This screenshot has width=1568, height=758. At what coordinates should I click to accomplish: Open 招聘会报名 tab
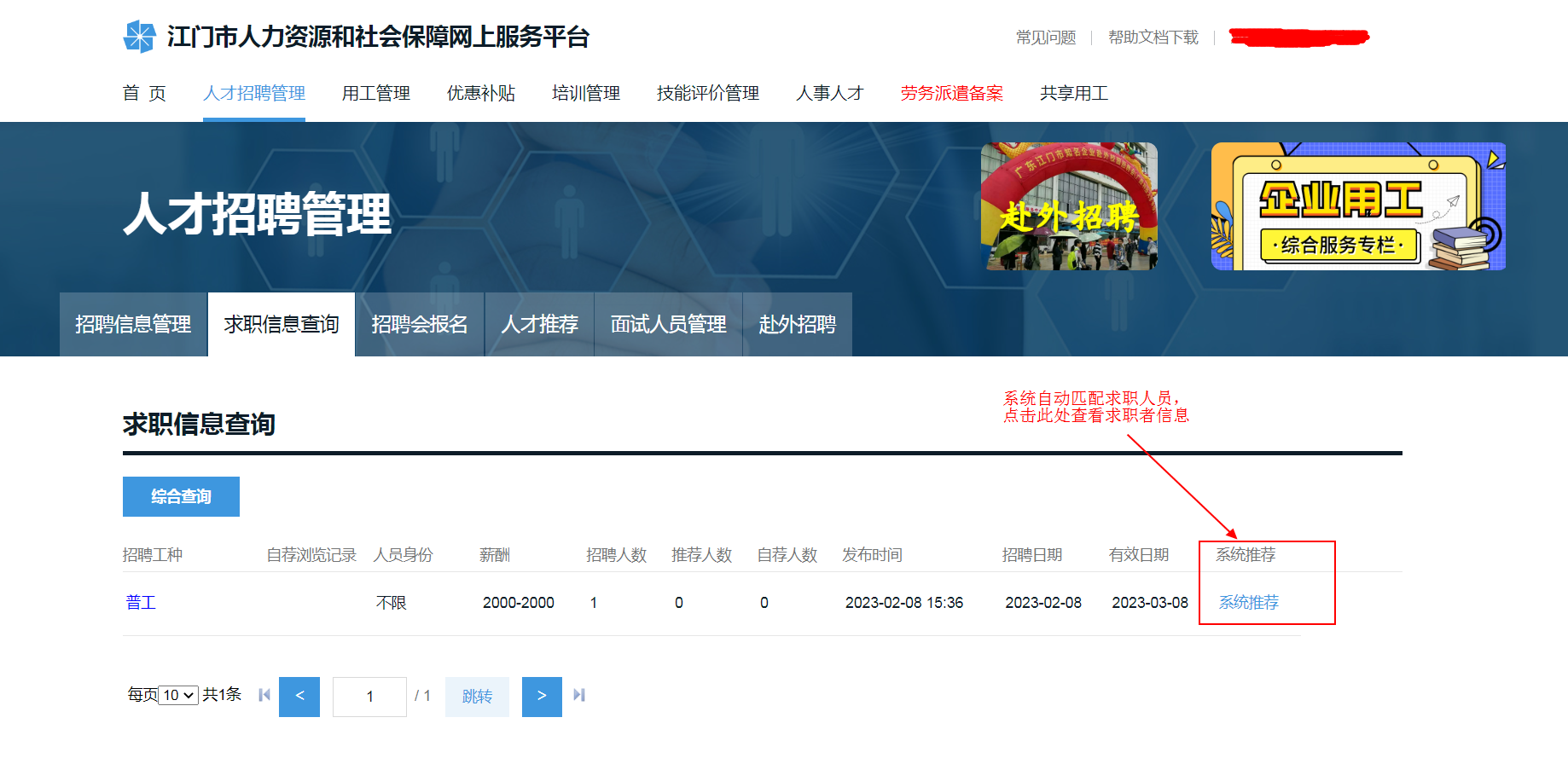(419, 324)
